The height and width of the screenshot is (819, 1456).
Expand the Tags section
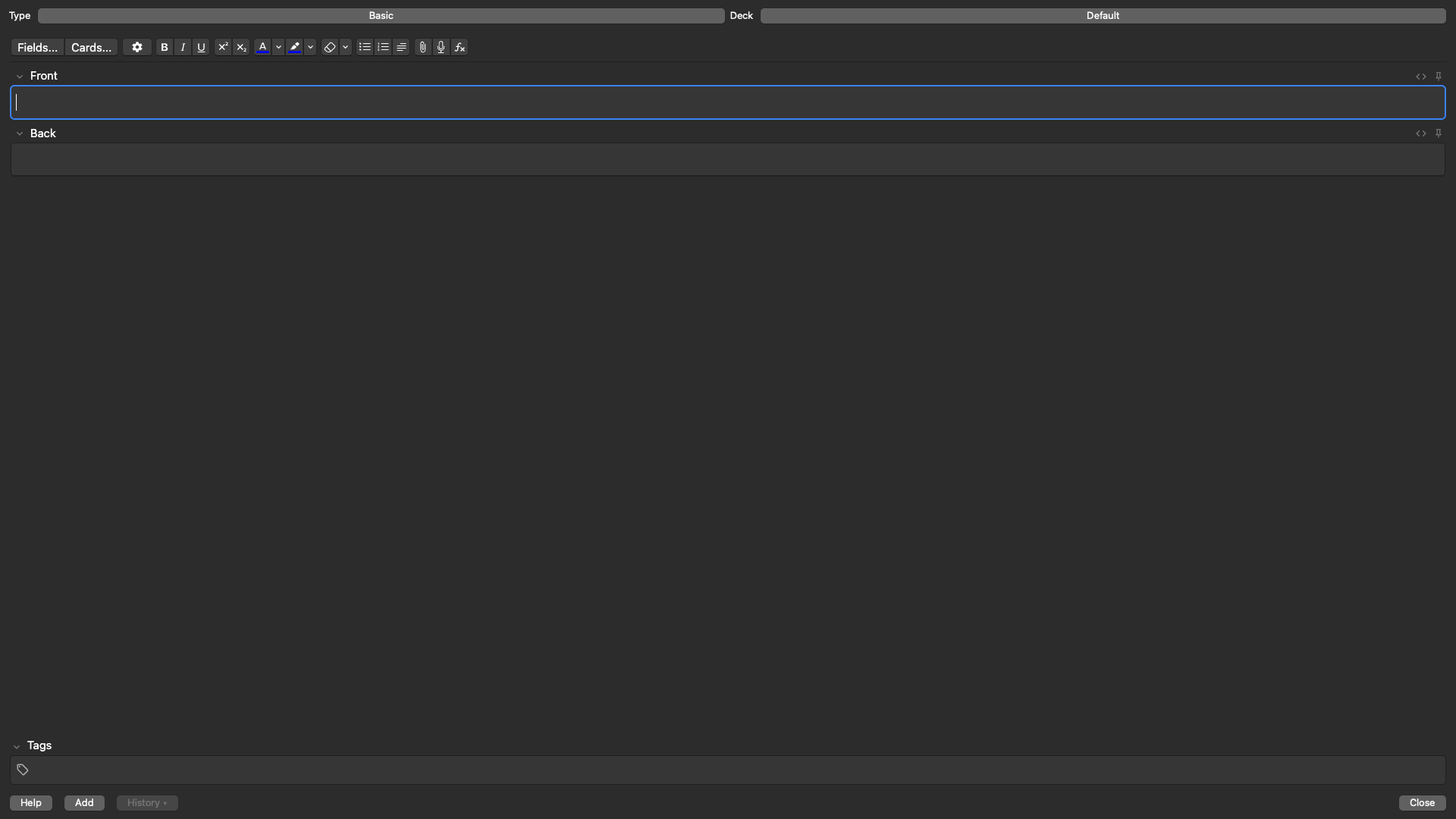[17, 745]
